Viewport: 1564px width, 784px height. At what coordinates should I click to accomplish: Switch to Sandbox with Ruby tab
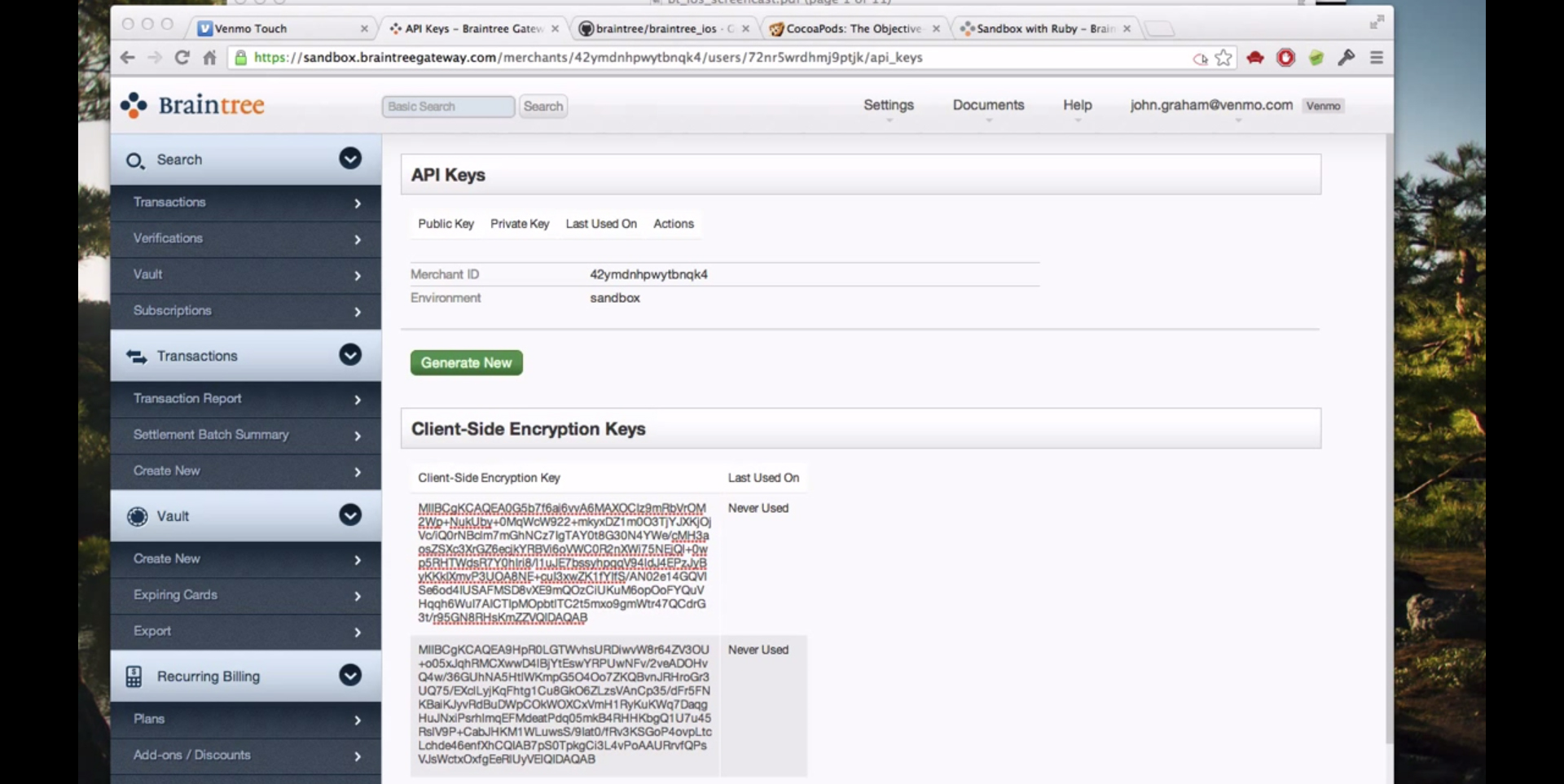[x=1046, y=28]
